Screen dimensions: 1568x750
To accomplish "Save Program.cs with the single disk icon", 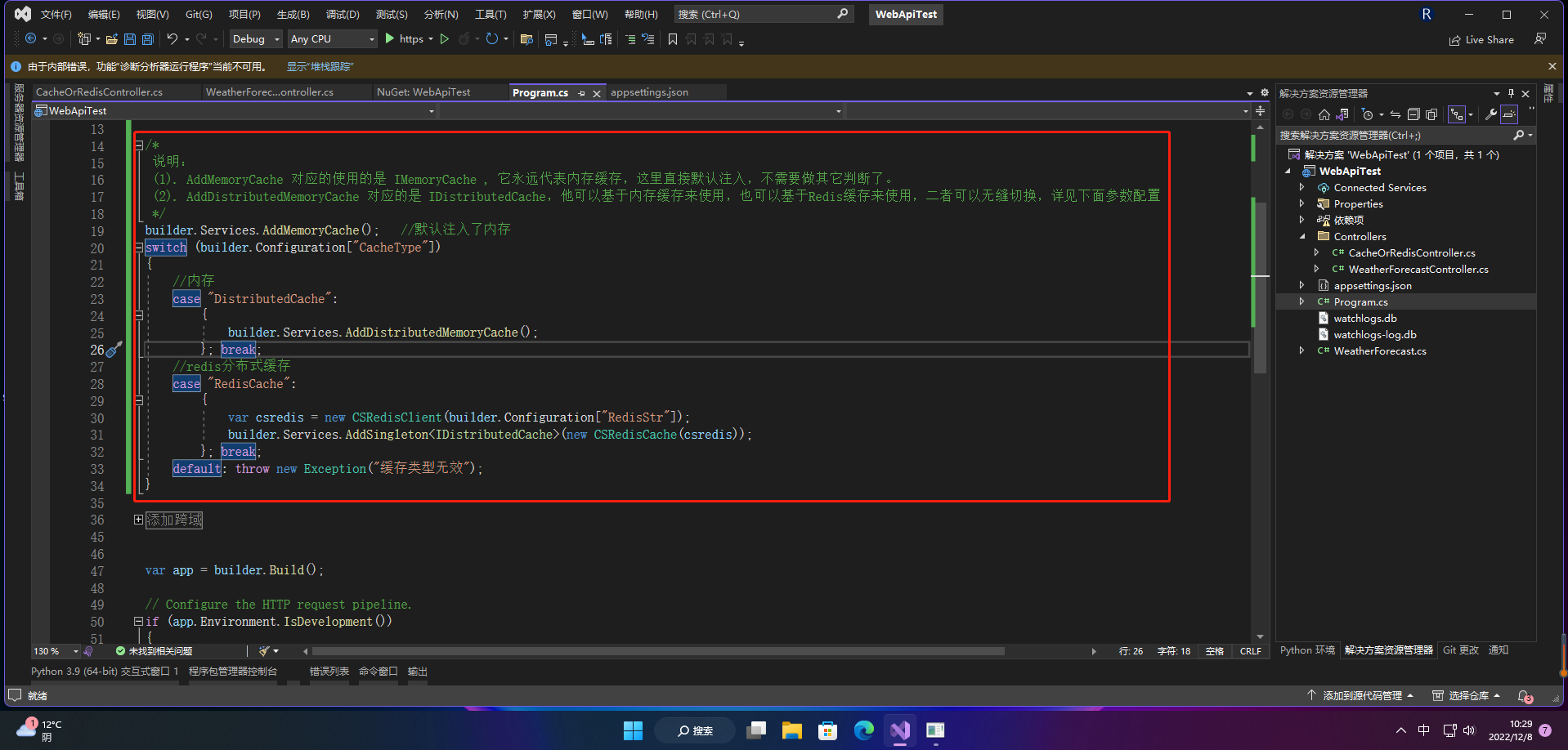I will pyautogui.click(x=130, y=38).
